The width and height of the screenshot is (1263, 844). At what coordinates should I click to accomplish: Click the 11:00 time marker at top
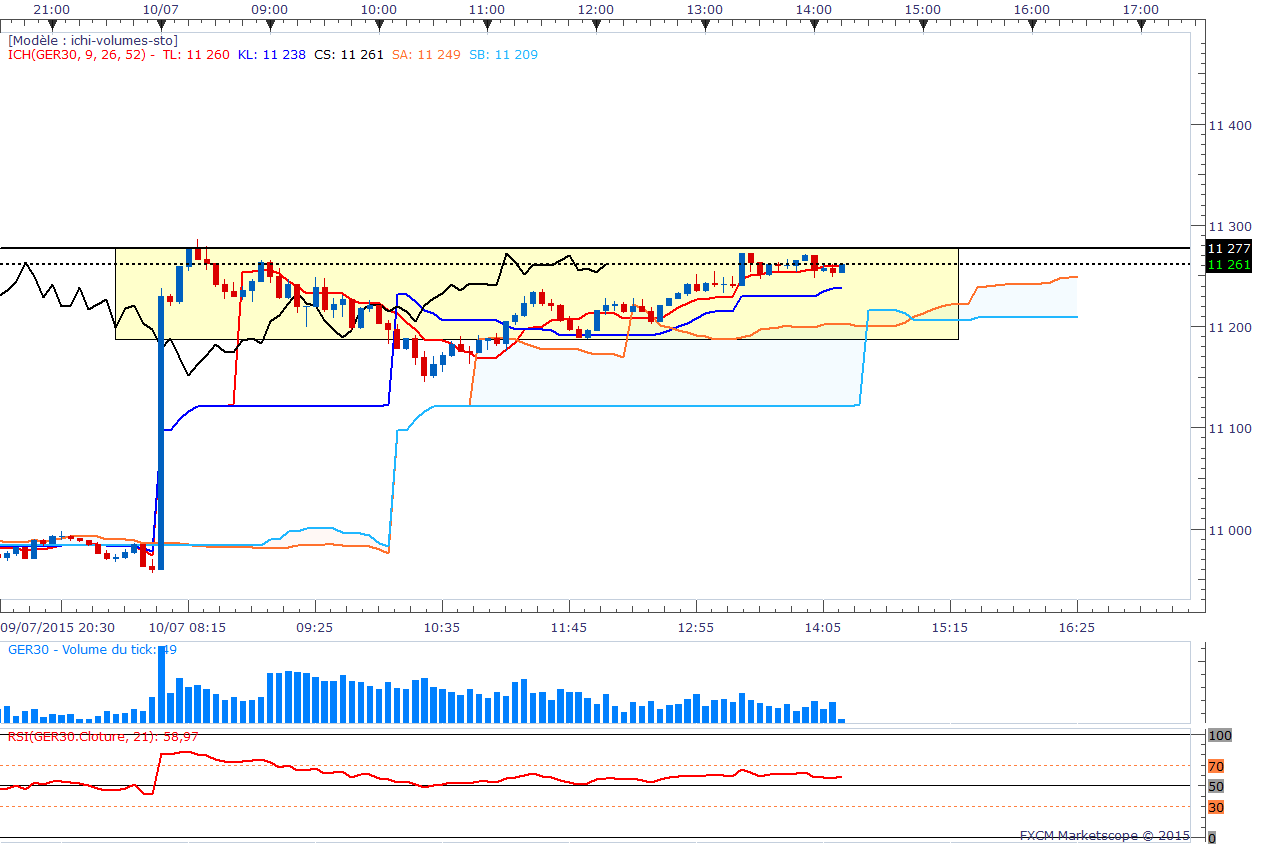pos(487,9)
